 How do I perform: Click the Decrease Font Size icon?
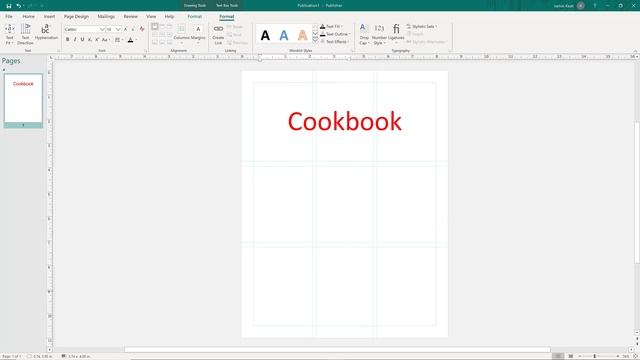pyautogui.click(x=133, y=29)
